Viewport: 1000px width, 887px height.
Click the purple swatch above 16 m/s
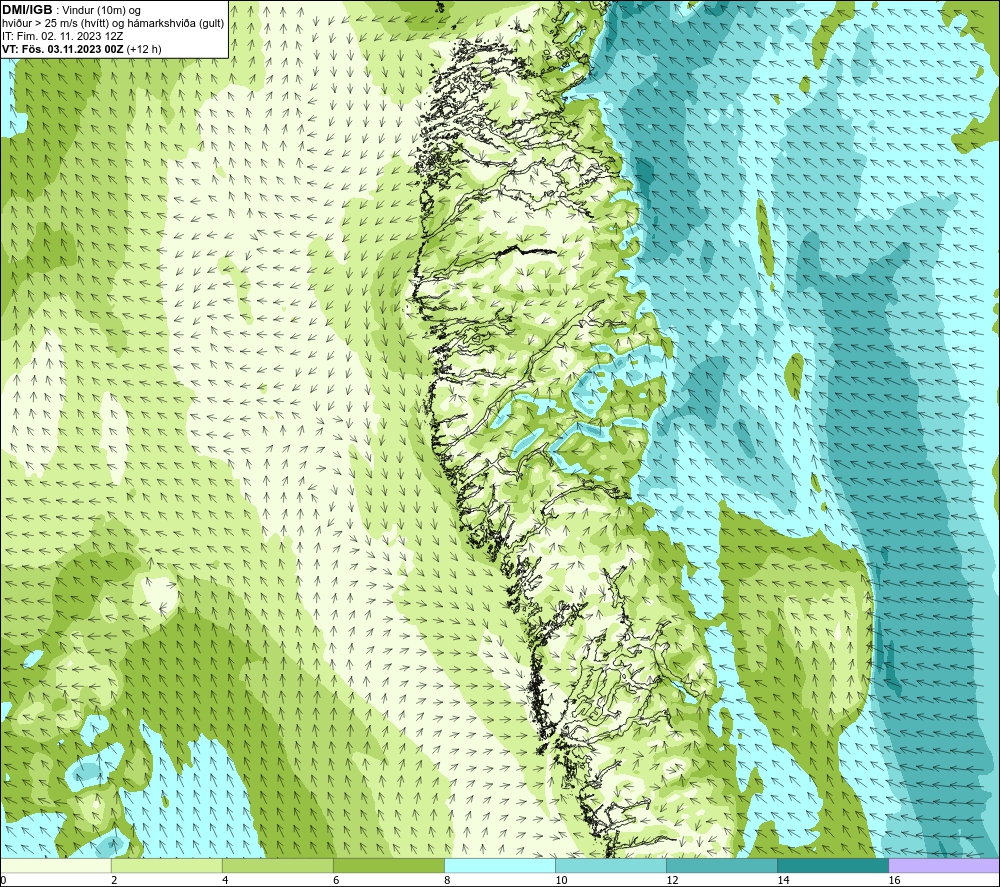(x=944, y=865)
